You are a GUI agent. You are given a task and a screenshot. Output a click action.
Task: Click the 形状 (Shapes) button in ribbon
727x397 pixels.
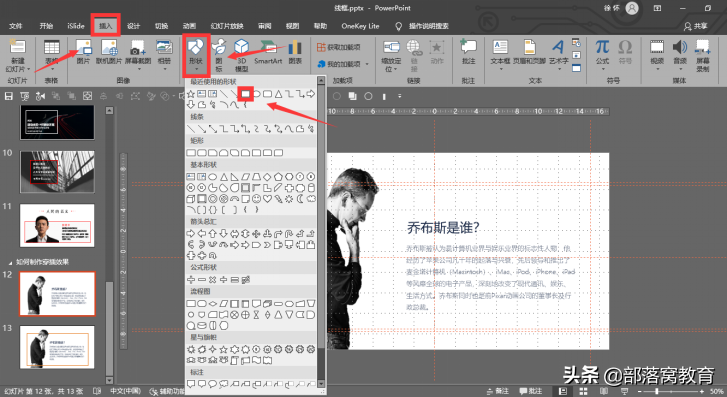196,55
